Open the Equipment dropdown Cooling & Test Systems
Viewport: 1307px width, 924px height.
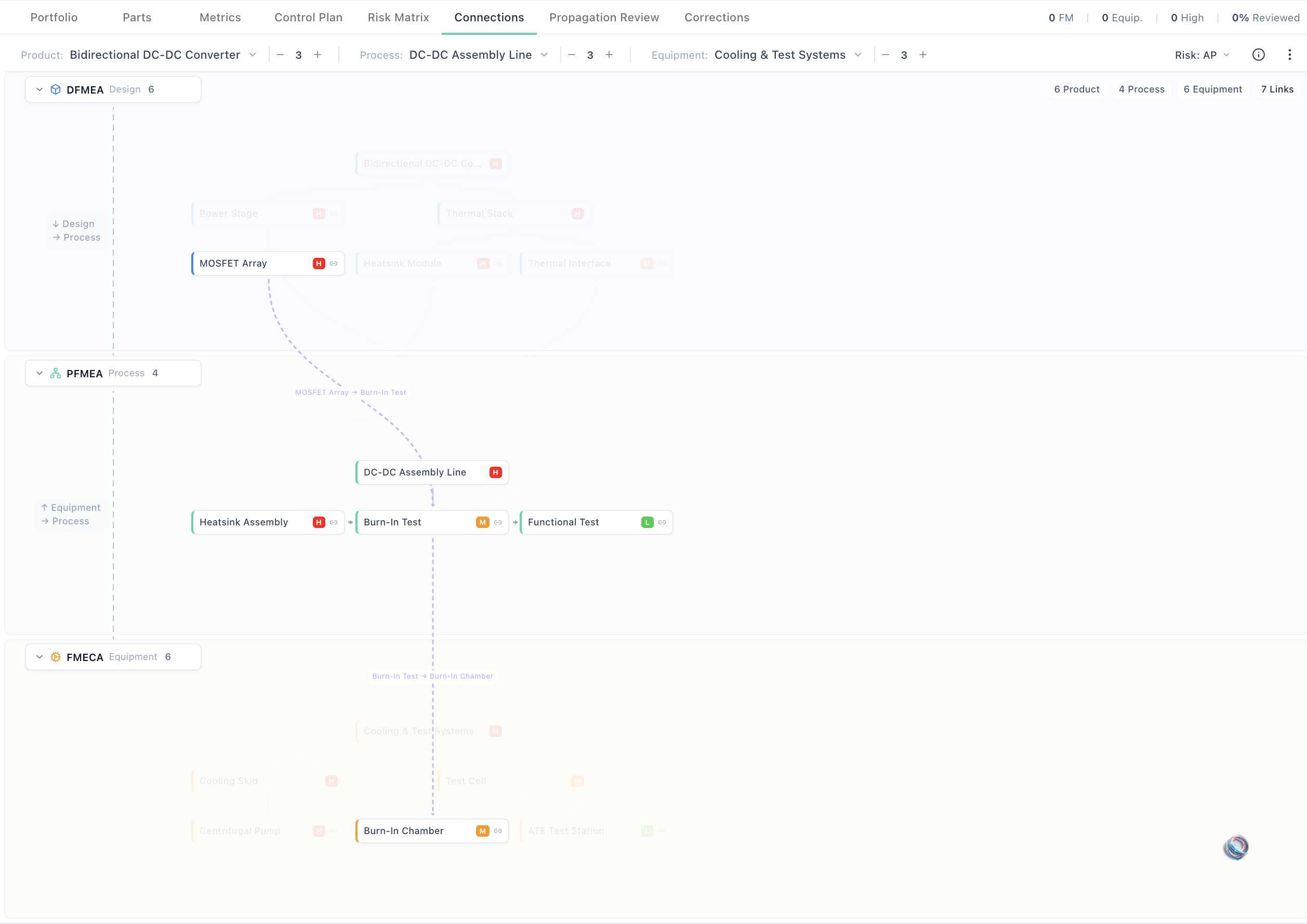(788, 55)
